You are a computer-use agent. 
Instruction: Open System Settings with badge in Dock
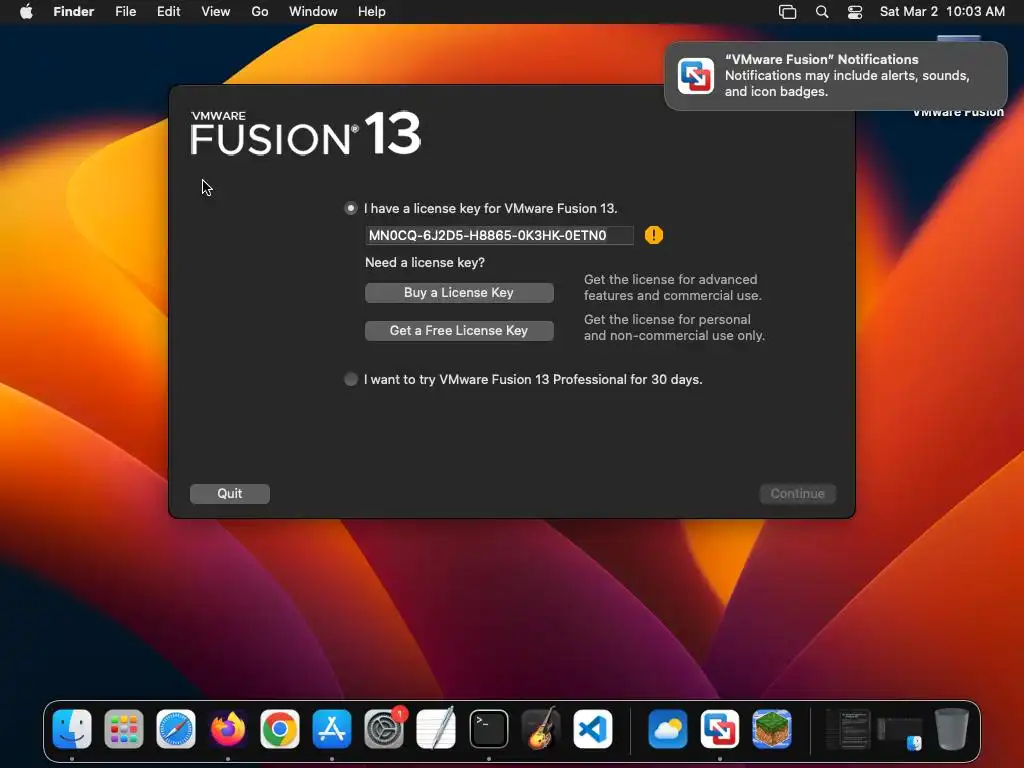[x=384, y=729]
